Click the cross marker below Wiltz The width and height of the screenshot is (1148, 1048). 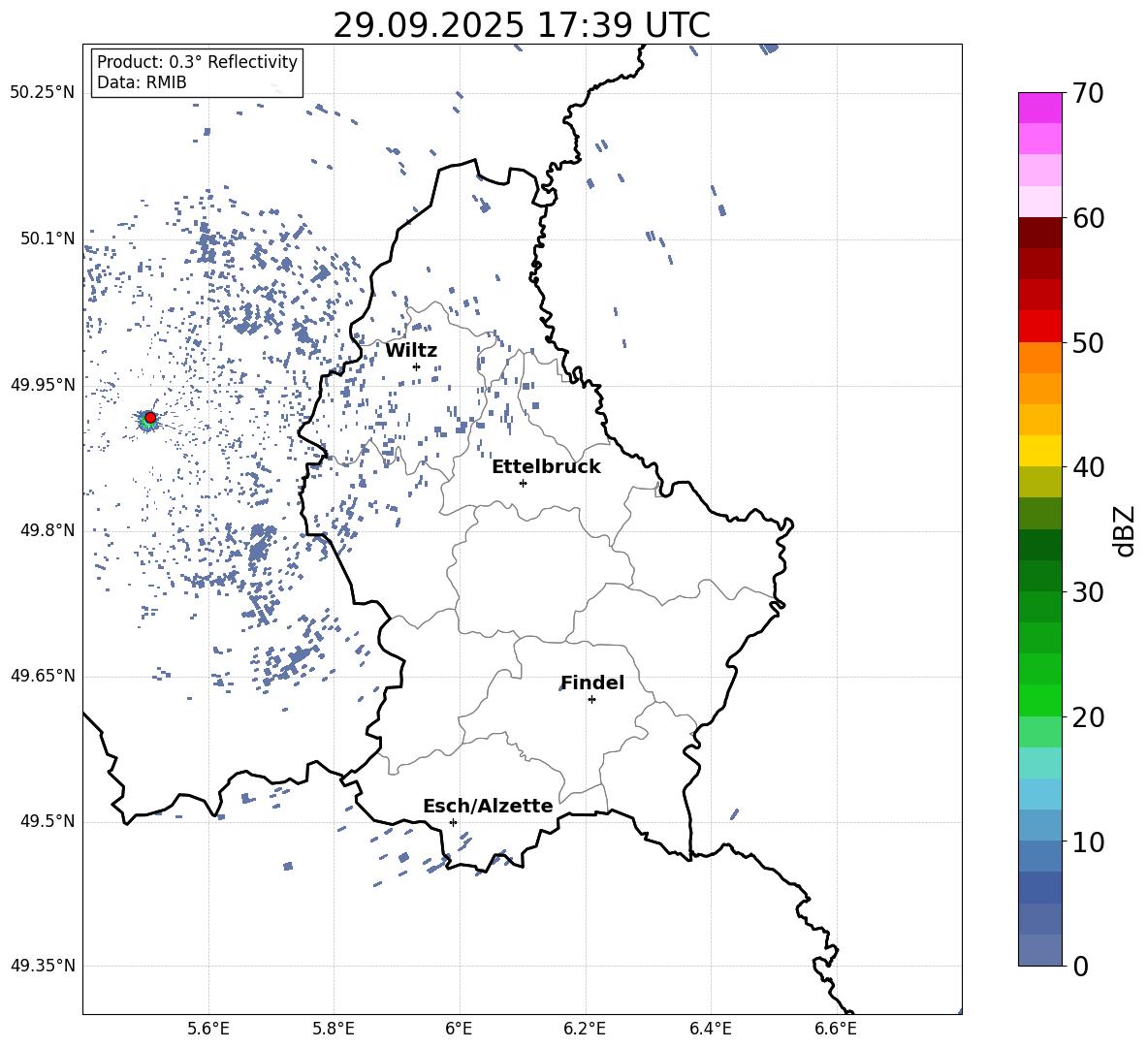[x=416, y=366]
